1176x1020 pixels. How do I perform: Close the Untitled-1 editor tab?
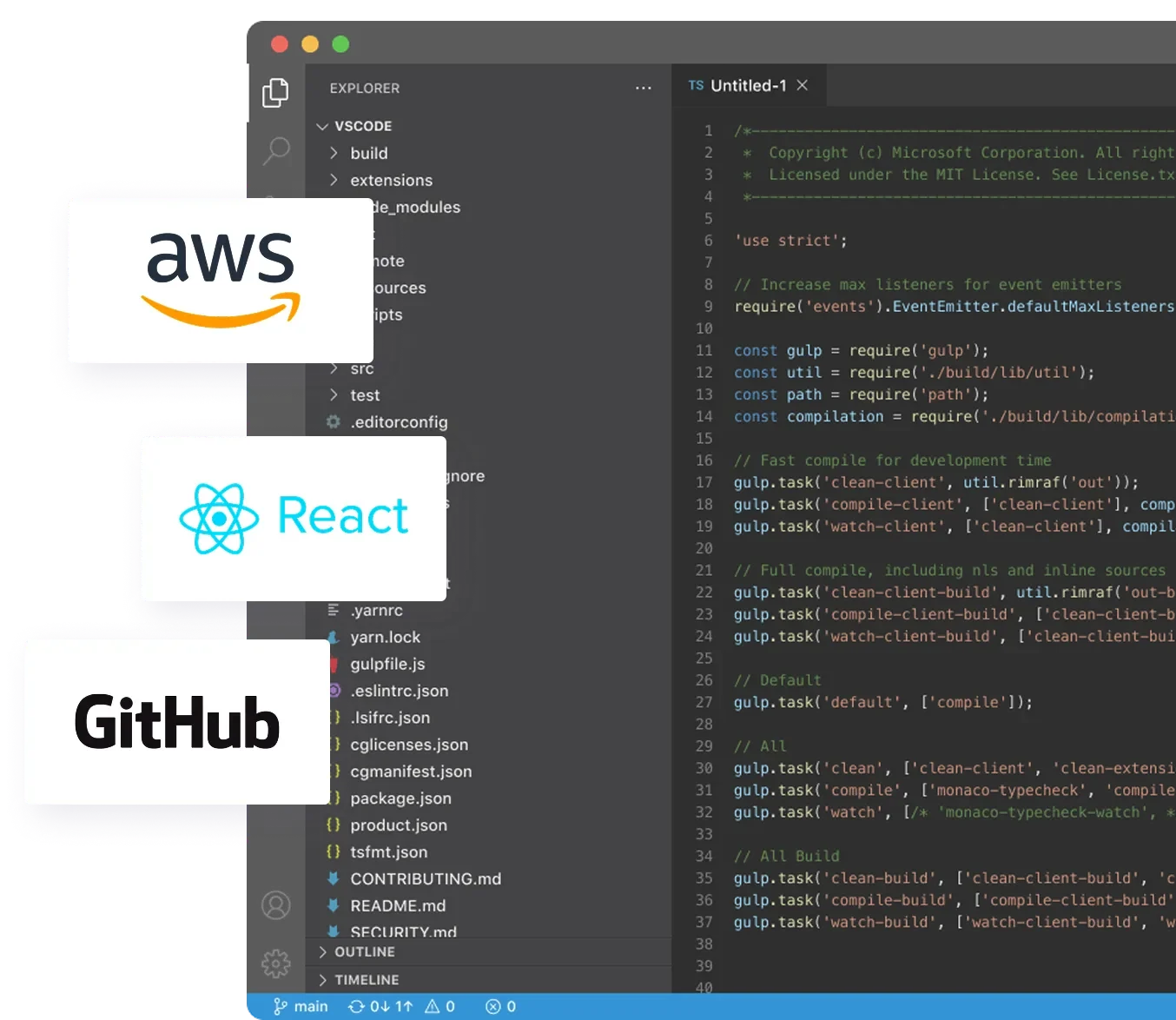click(x=803, y=85)
